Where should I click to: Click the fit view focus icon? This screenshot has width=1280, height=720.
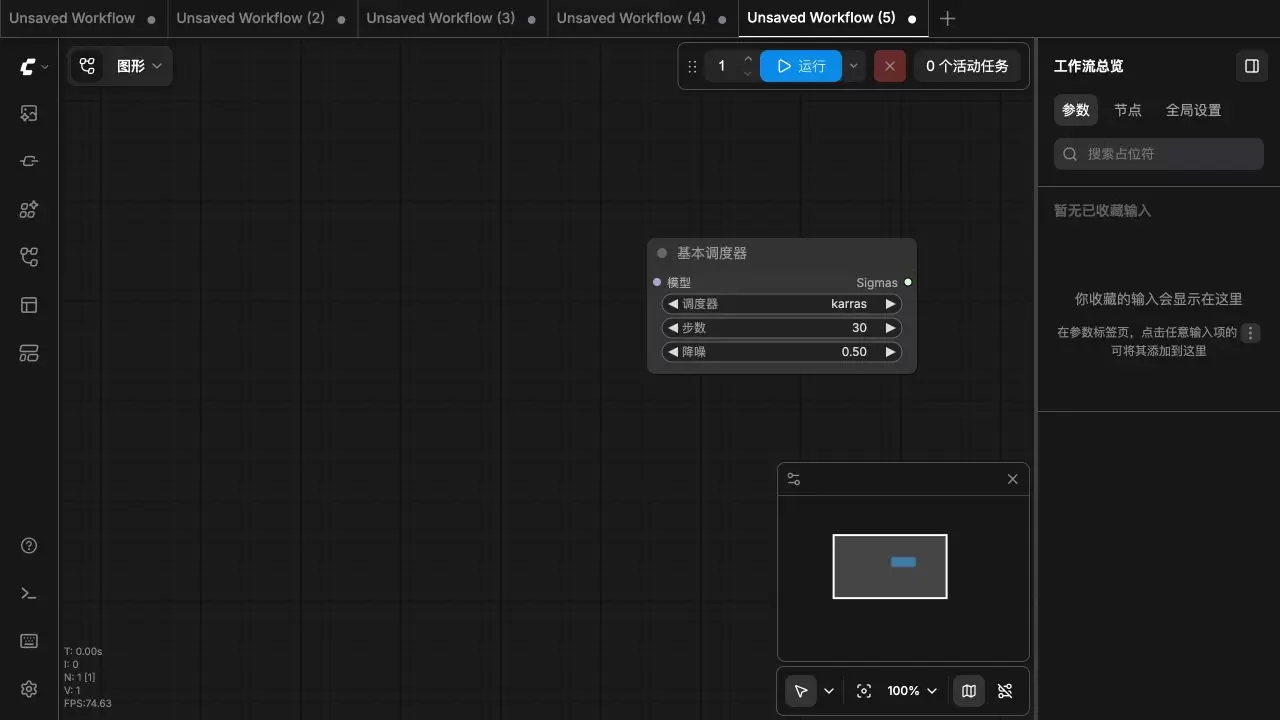(x=864, y=691)
